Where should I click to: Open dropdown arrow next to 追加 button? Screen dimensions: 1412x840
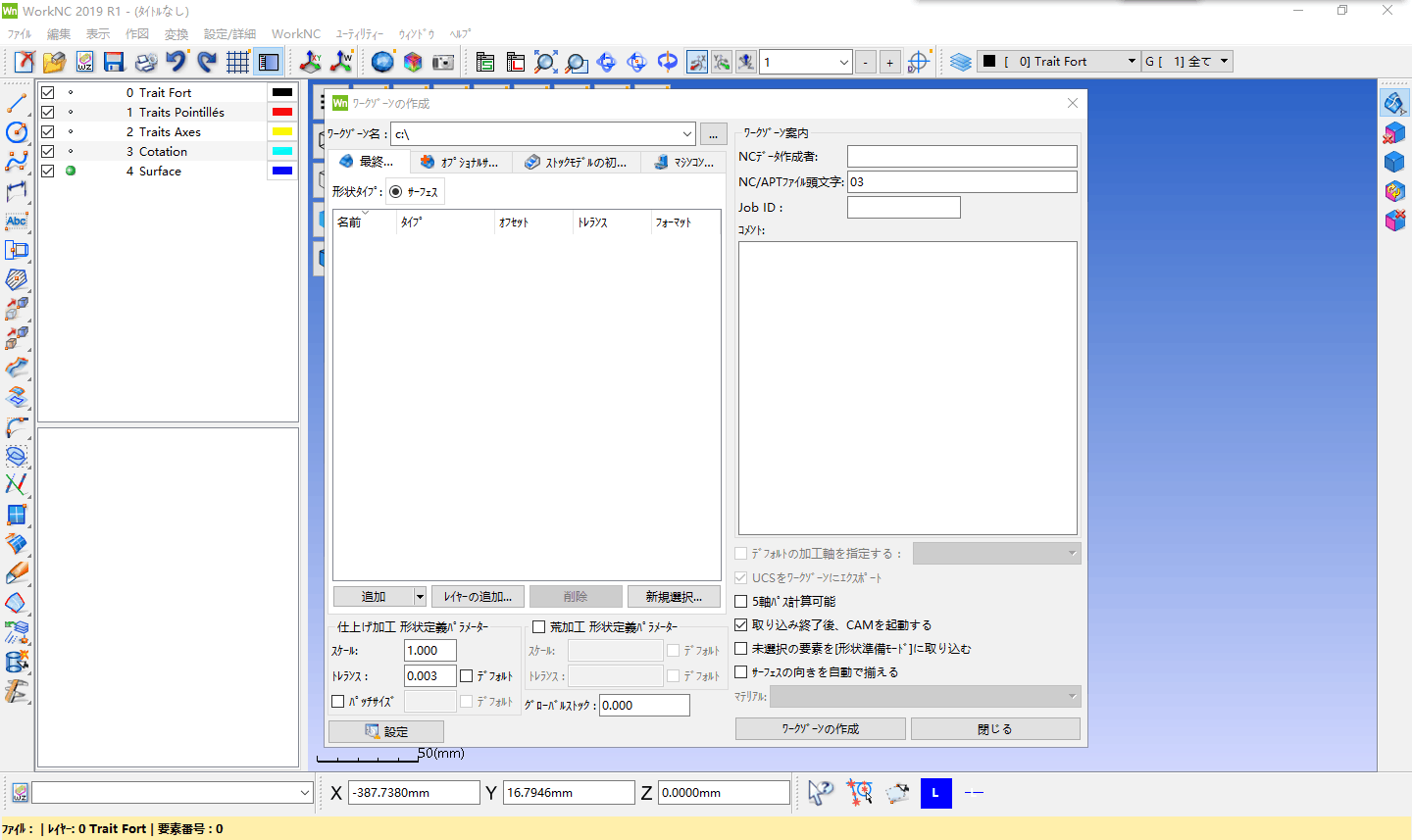pos(420,597)
